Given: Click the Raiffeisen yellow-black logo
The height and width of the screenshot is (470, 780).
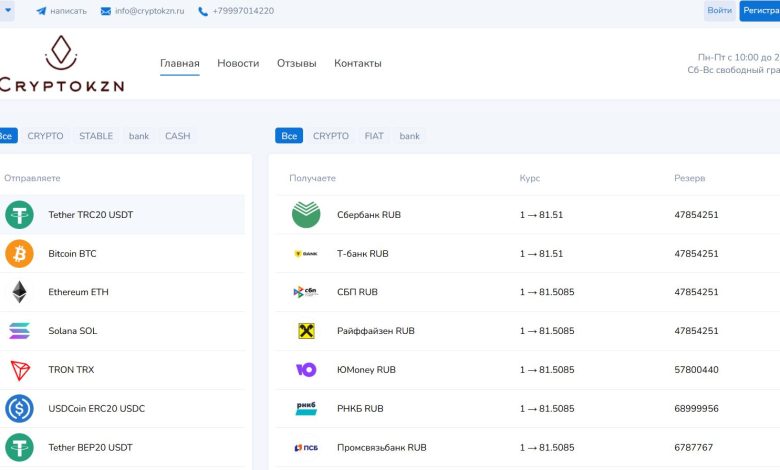Looking at the screenshot, I should (x=306, y=331).
